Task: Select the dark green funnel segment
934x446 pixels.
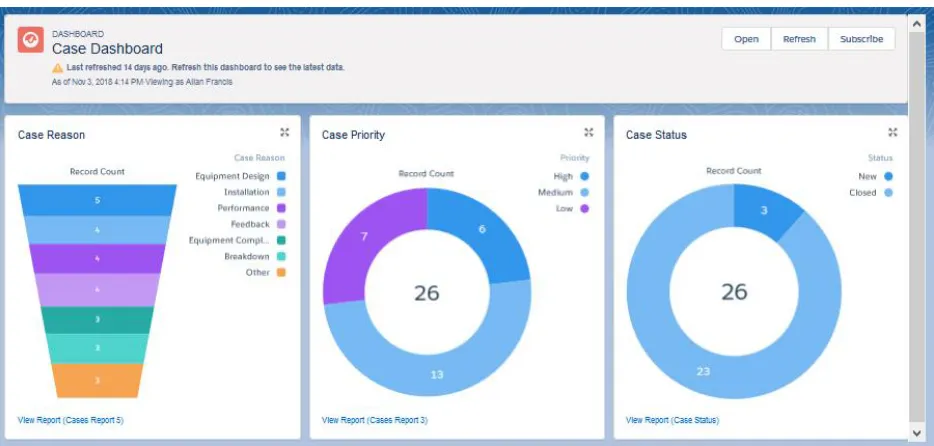Action: pos(97,320)
